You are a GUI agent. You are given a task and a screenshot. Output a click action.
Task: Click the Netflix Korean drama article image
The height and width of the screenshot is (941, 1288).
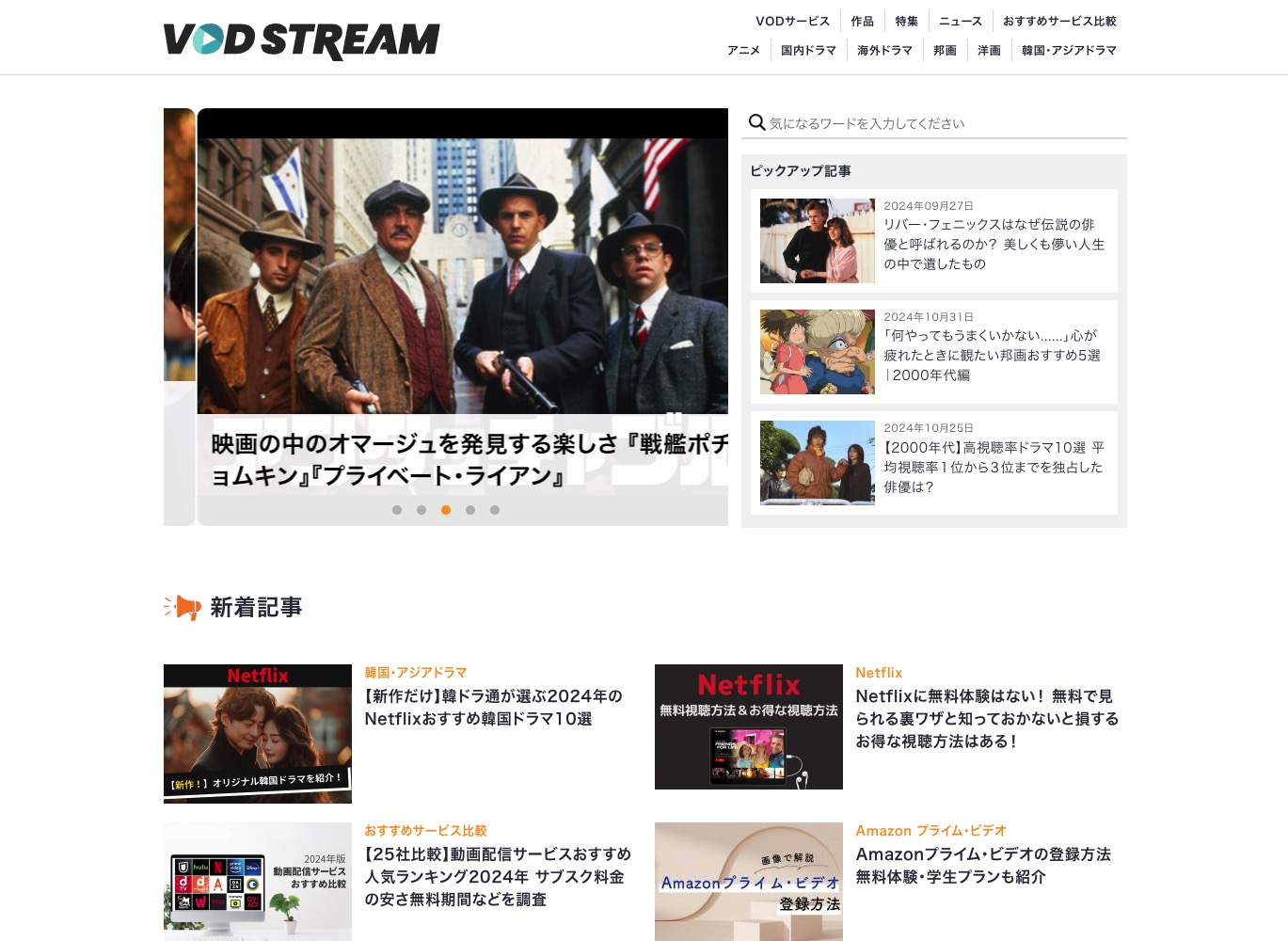[x=257, y=734]
